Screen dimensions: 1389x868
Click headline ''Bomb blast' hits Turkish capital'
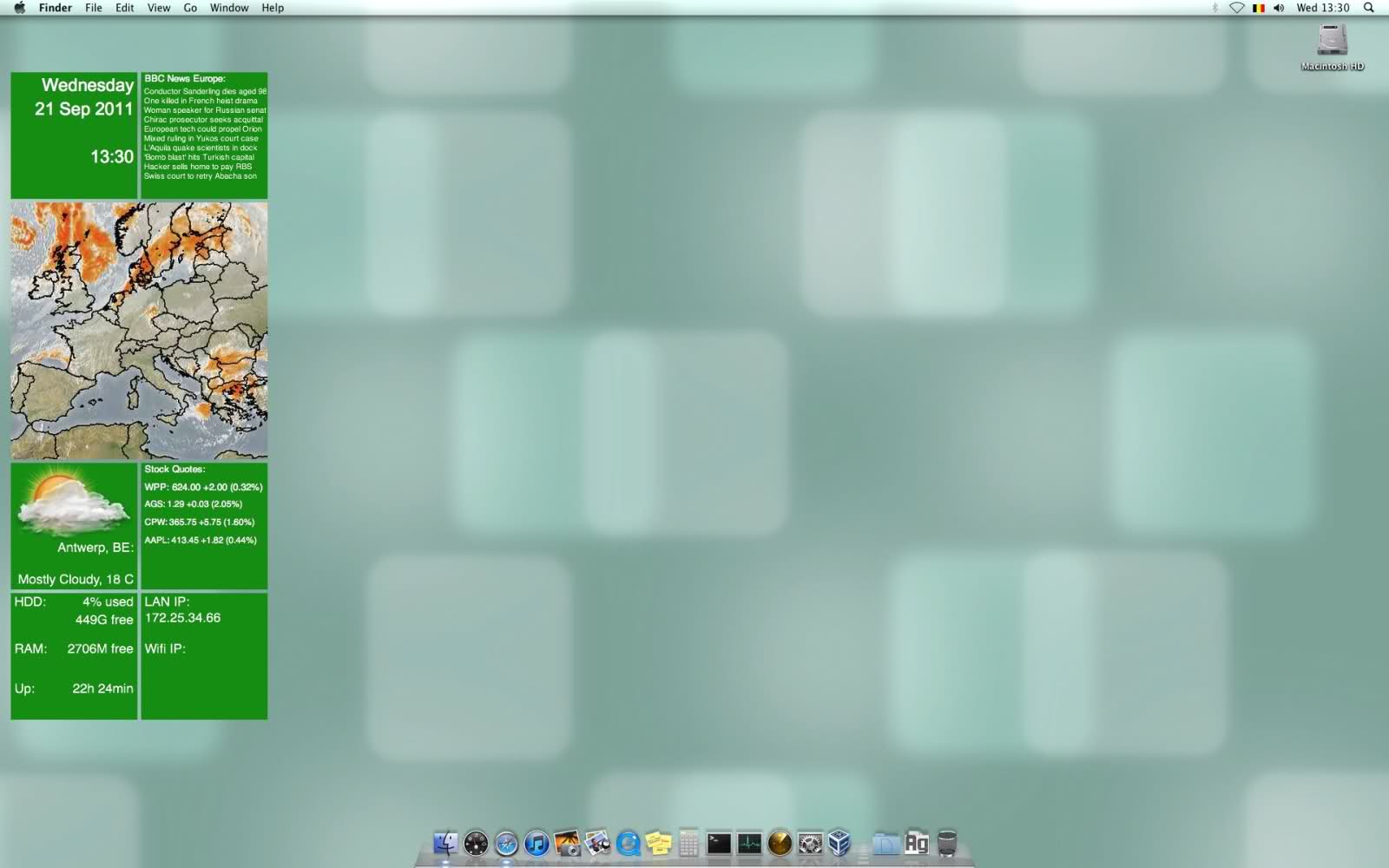click(200, 157)
